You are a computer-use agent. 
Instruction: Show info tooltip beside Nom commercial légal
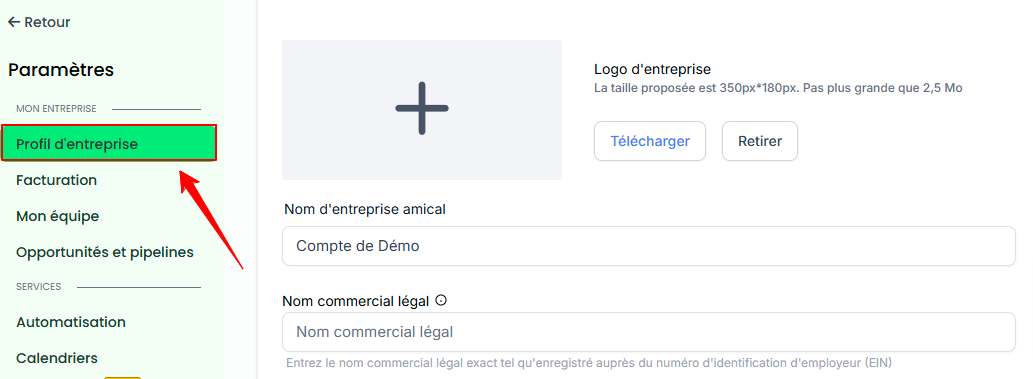441,301
